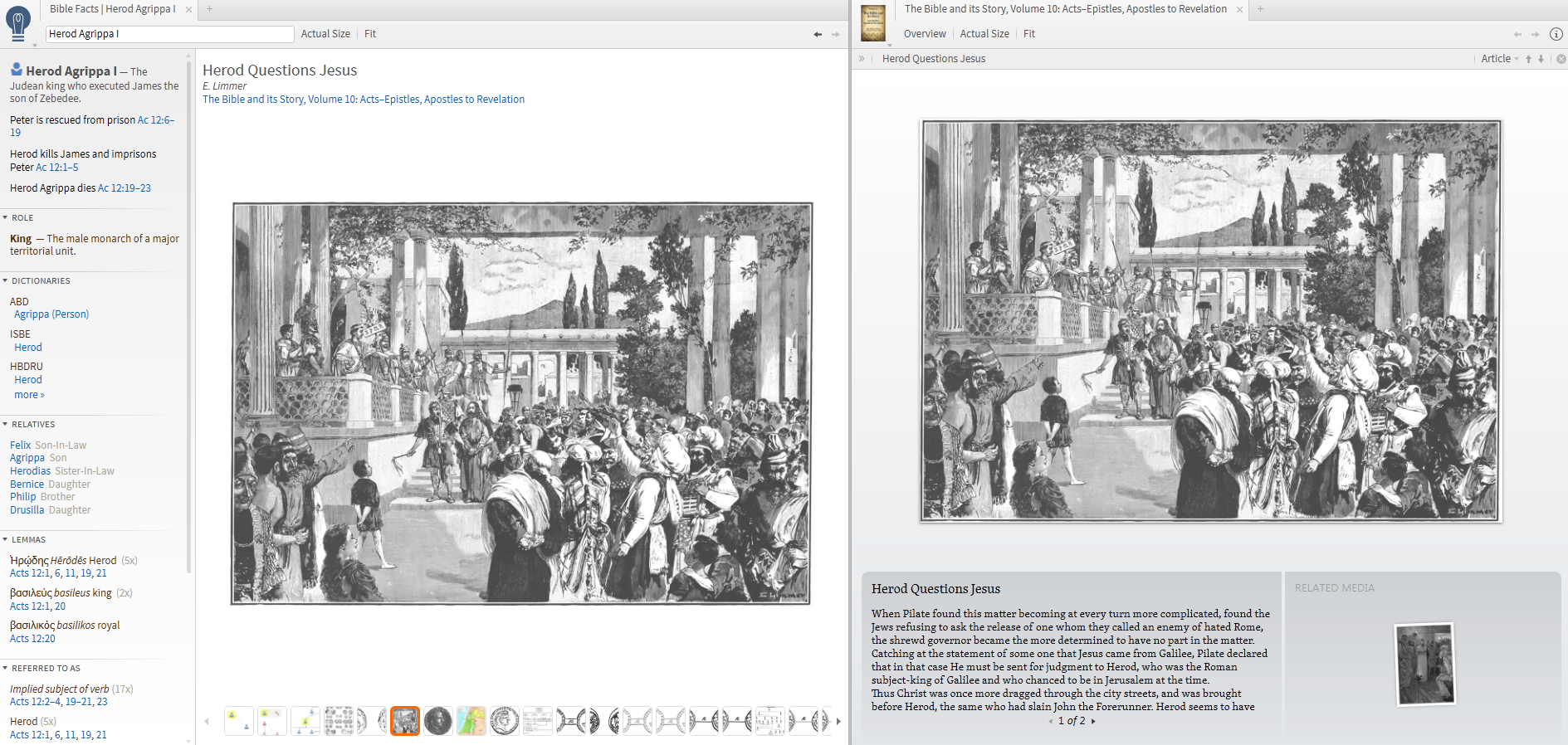Viewport: 1568px width, 745px height.
Task: Open the coin profile portrait thumbnail after the map
Action: point(505,721)
